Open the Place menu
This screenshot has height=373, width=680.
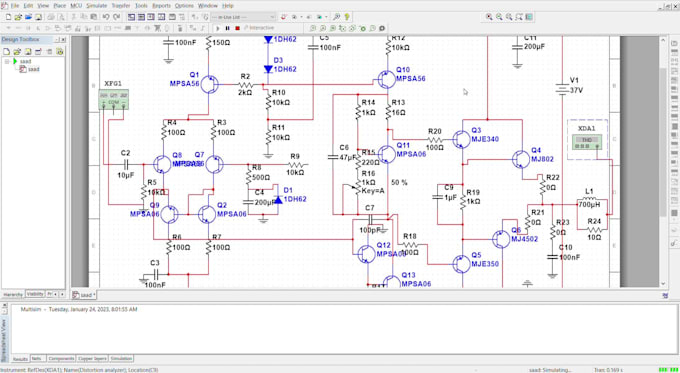point(59,6)
